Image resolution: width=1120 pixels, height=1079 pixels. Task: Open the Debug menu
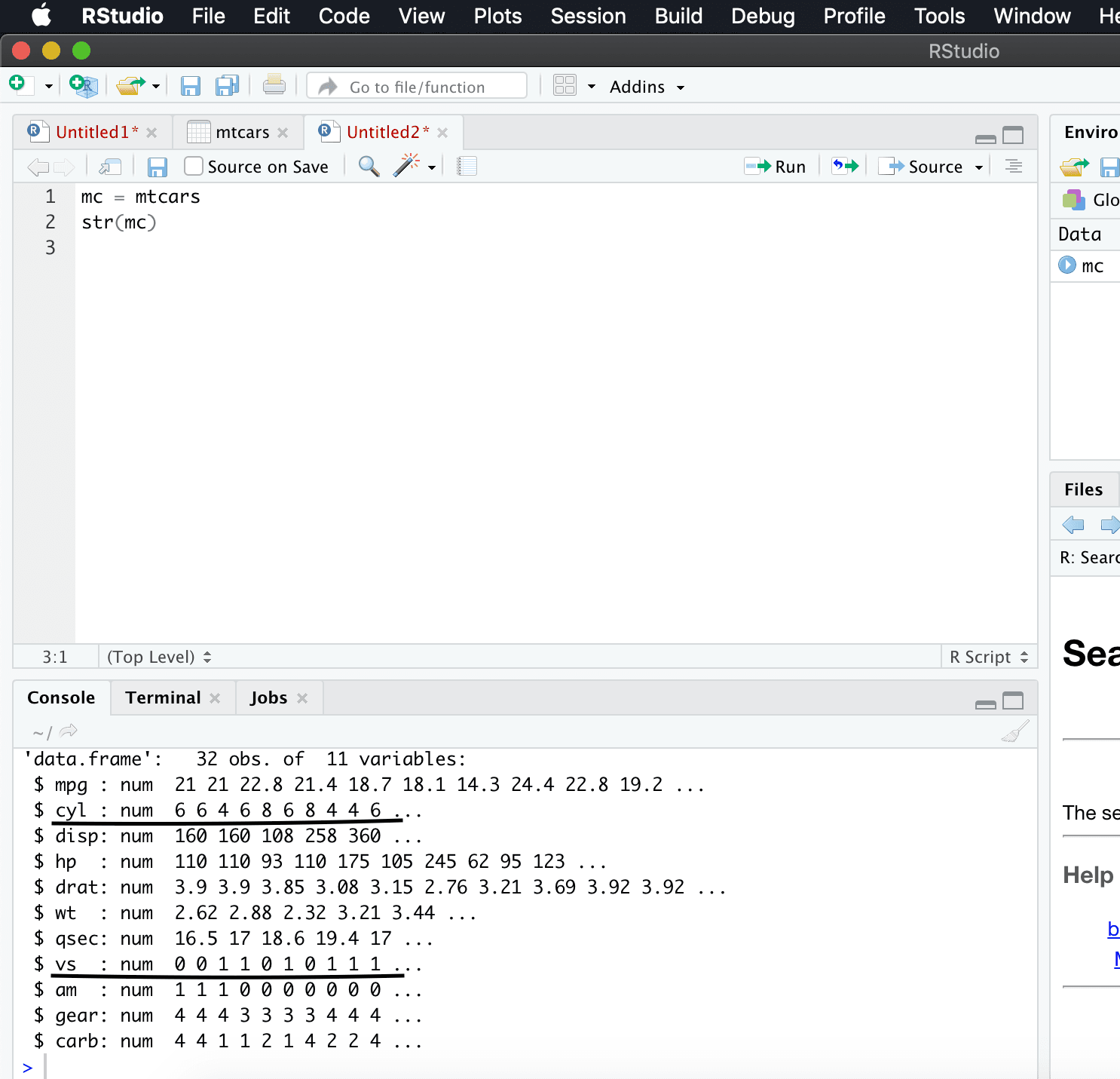coord(763,16)
